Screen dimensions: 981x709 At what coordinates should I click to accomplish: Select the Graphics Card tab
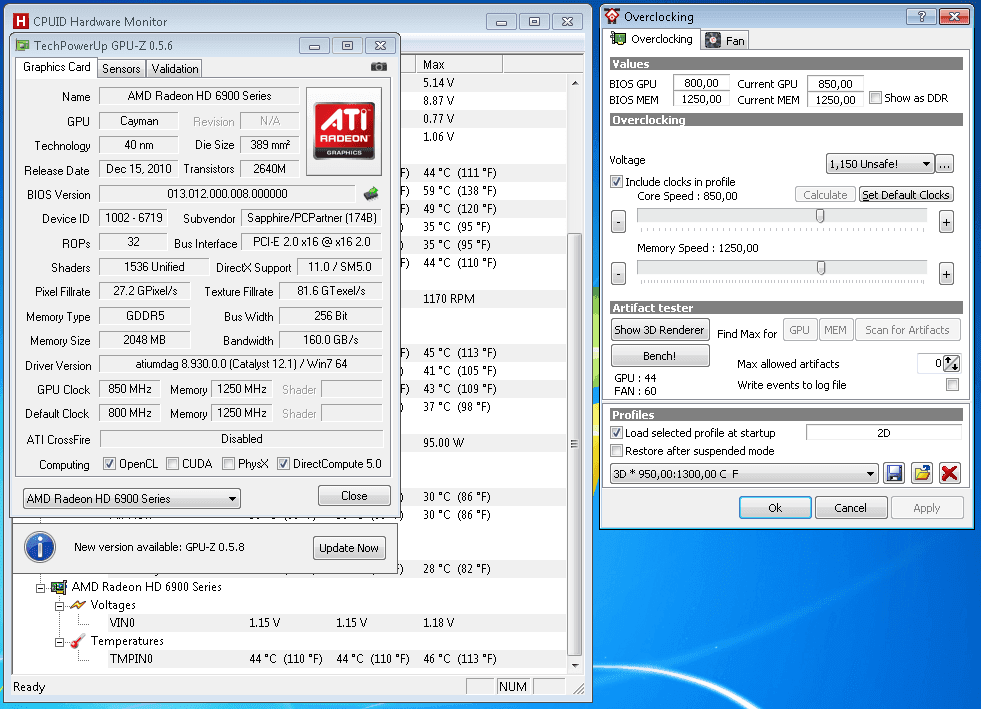click(x=56, y=67)
